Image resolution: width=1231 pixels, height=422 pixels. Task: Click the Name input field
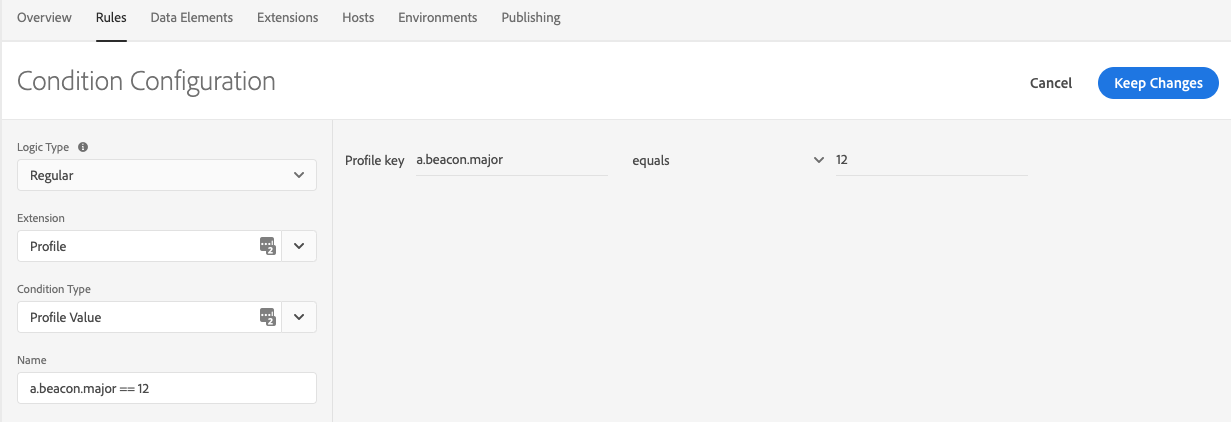[x=167, y=388]
